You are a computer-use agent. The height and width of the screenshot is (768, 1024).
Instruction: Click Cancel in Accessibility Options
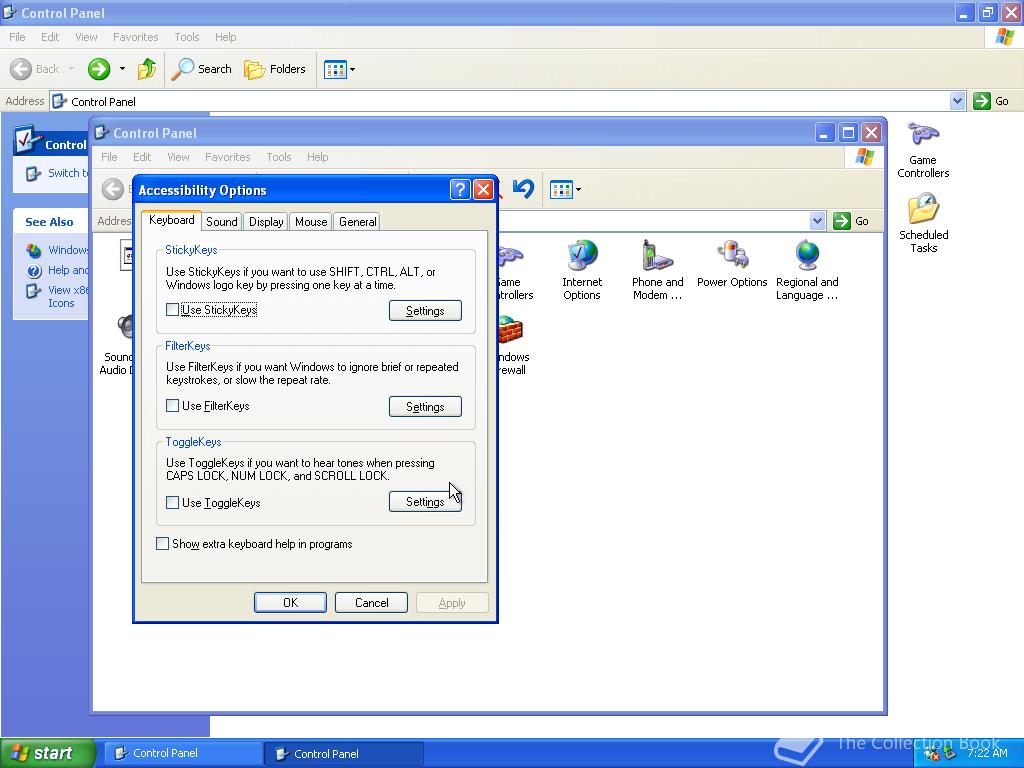click(x=371, y=602)
